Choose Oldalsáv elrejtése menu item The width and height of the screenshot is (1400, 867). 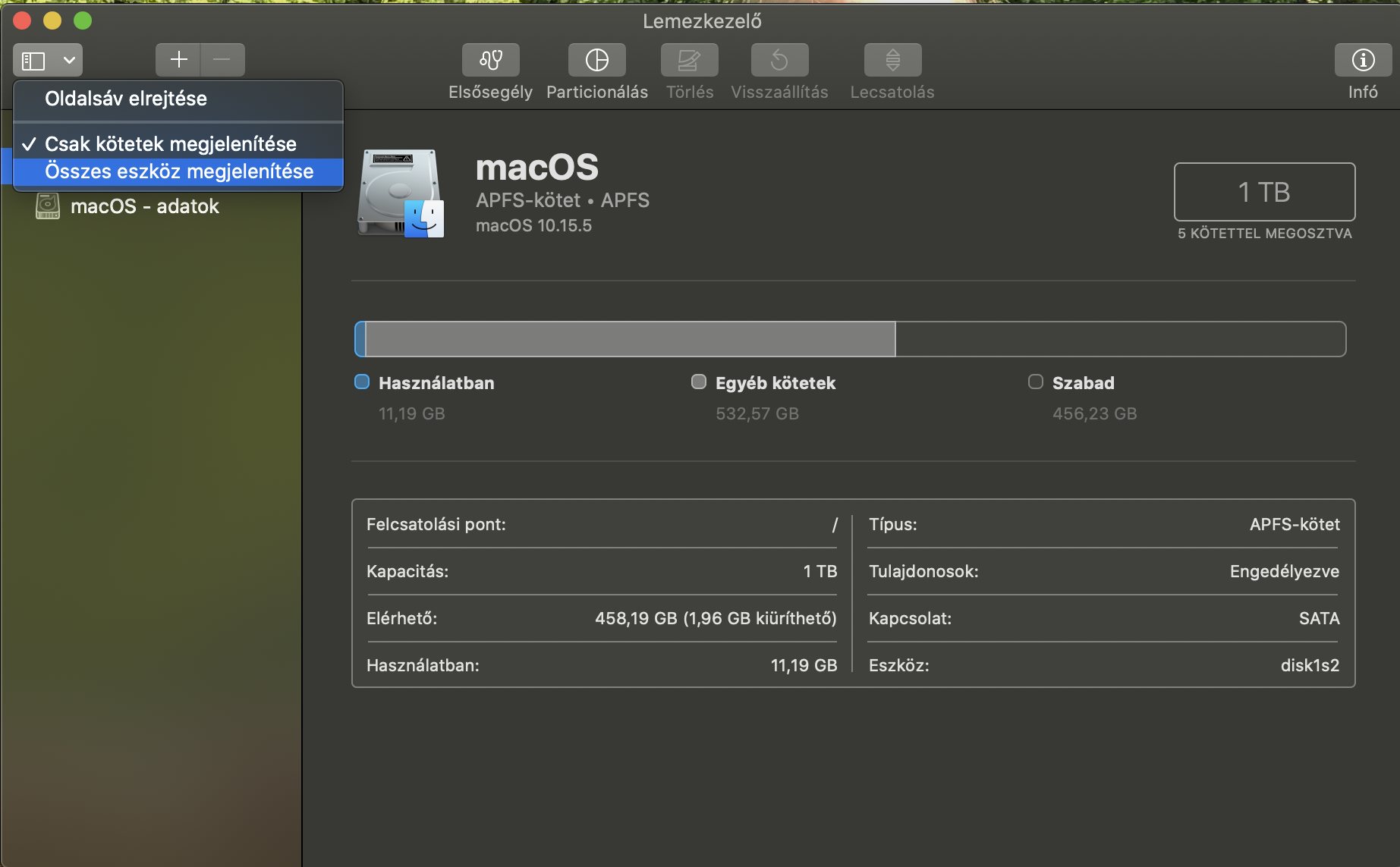178,99
